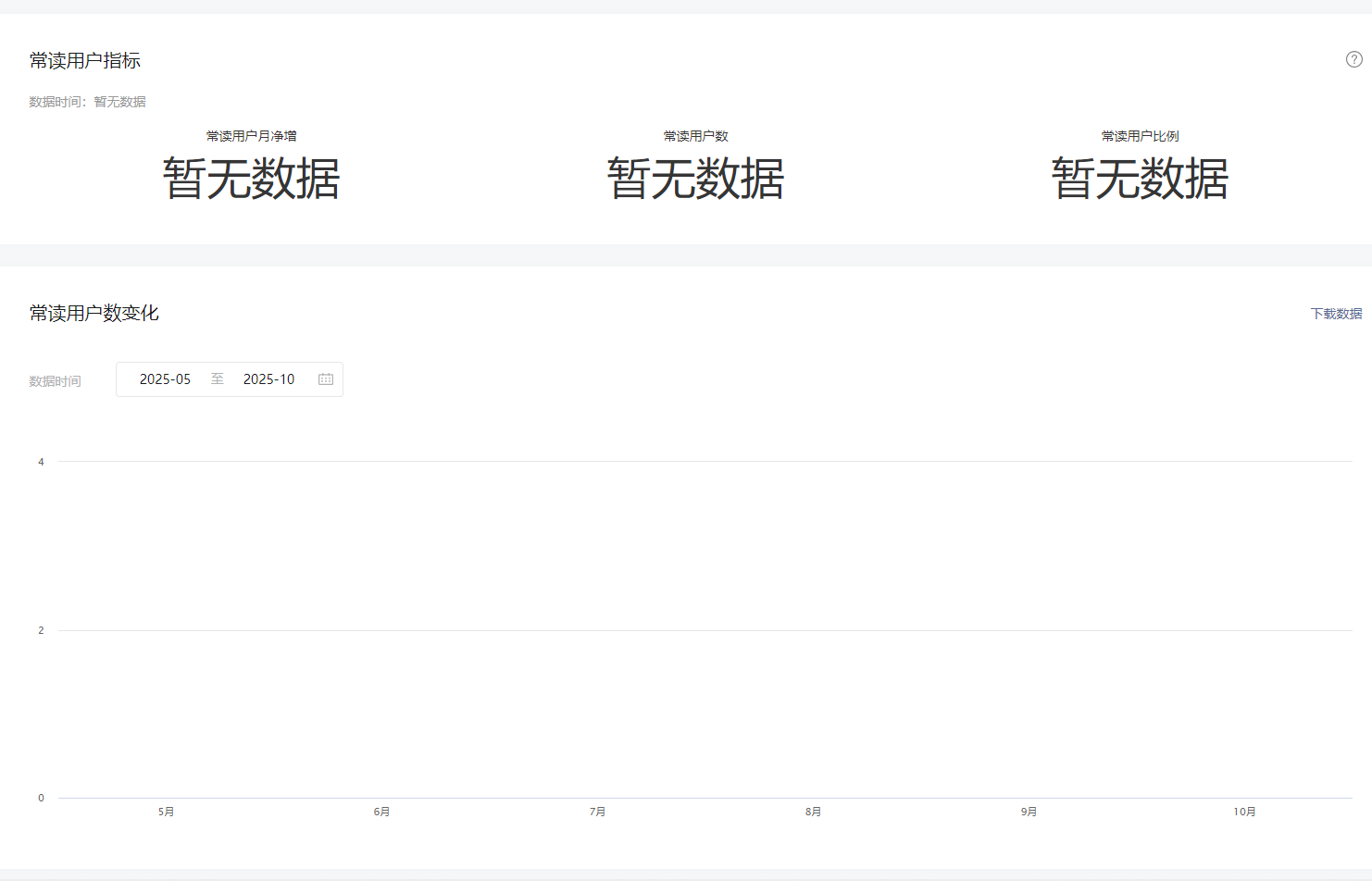1372x881 pixels.
Task: Click the 10月 label on chart axis
Action: pos(1244,812)
